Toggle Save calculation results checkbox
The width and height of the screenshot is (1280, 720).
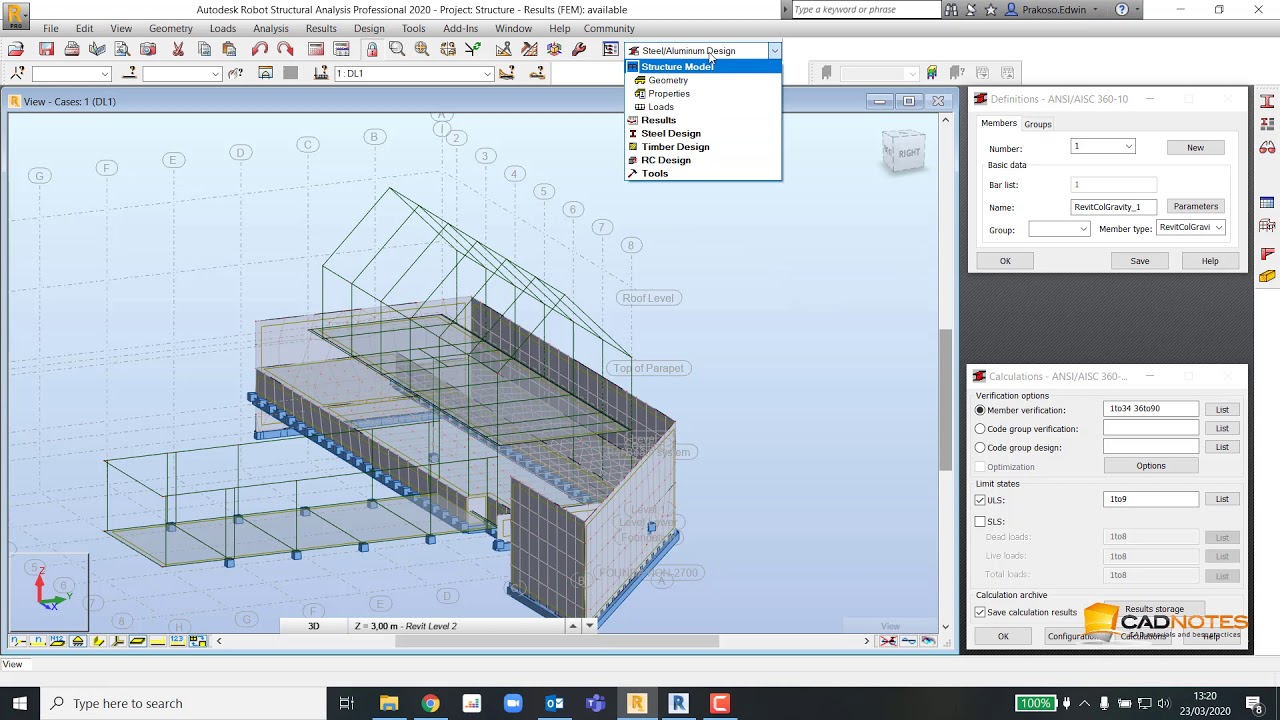tap(980, 612)
